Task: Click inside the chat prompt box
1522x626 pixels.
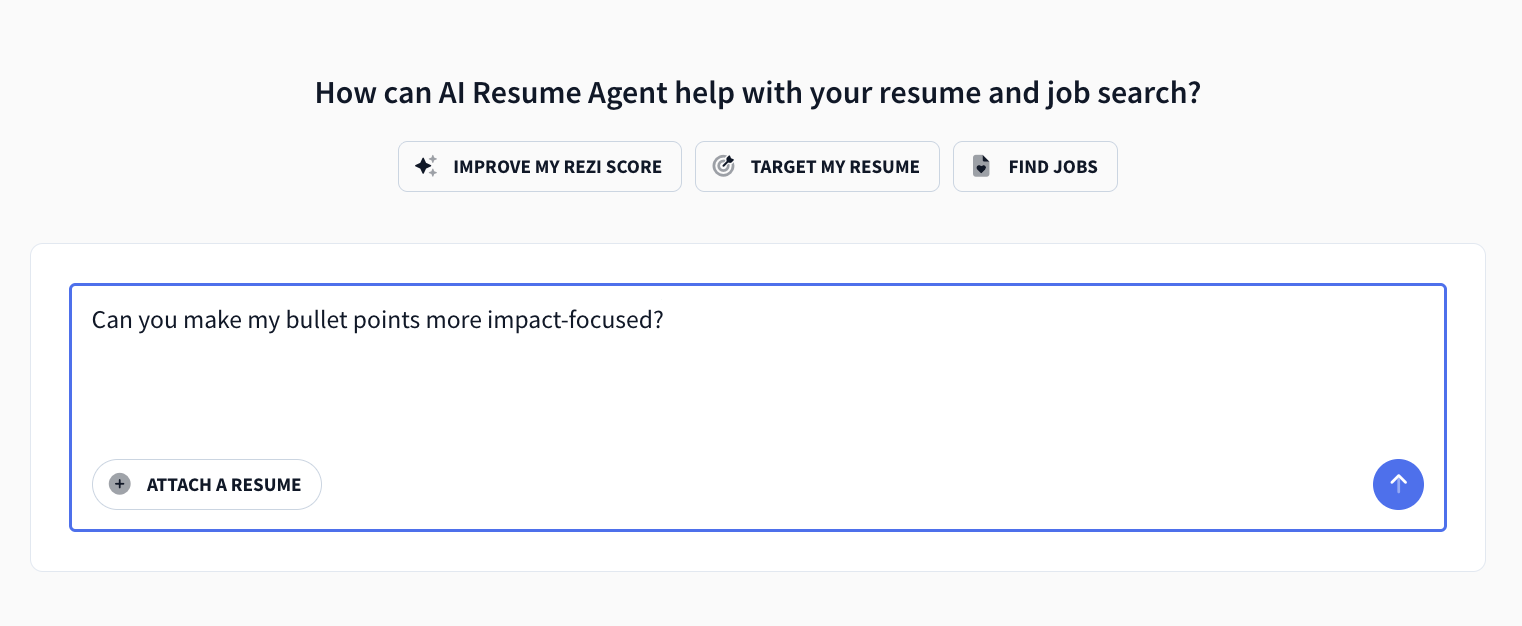Action: click(757, 380)
